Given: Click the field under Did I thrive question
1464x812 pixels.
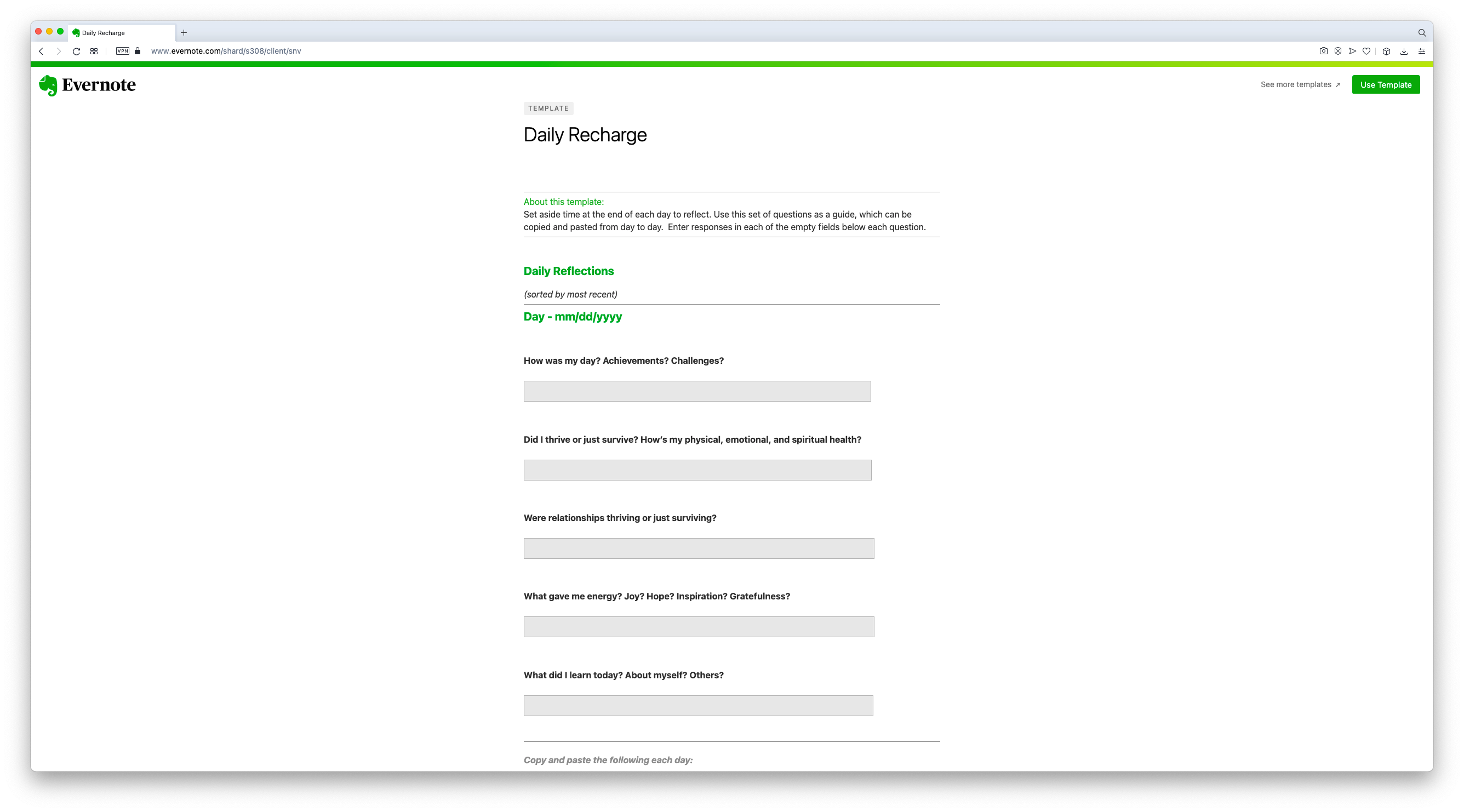Looking at the screenshot, I should point(697,470).
